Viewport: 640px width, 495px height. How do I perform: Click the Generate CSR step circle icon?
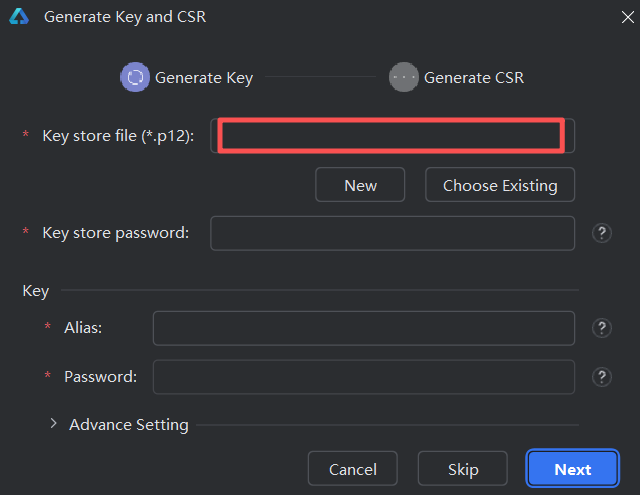click(x=403, y=77)
